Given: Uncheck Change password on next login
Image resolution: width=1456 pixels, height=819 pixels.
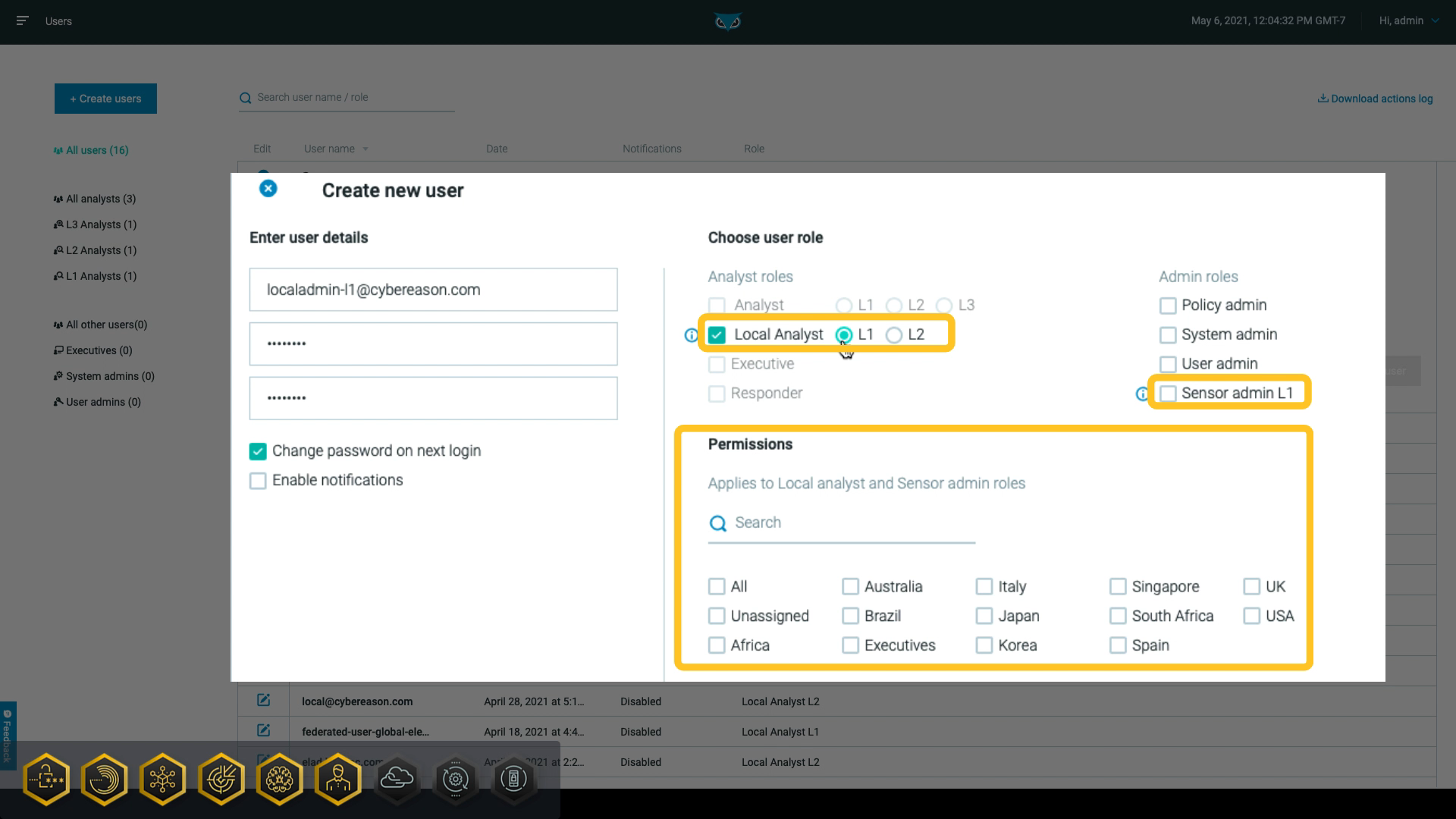Looking at the screenshot, I should tap(258, 450).
